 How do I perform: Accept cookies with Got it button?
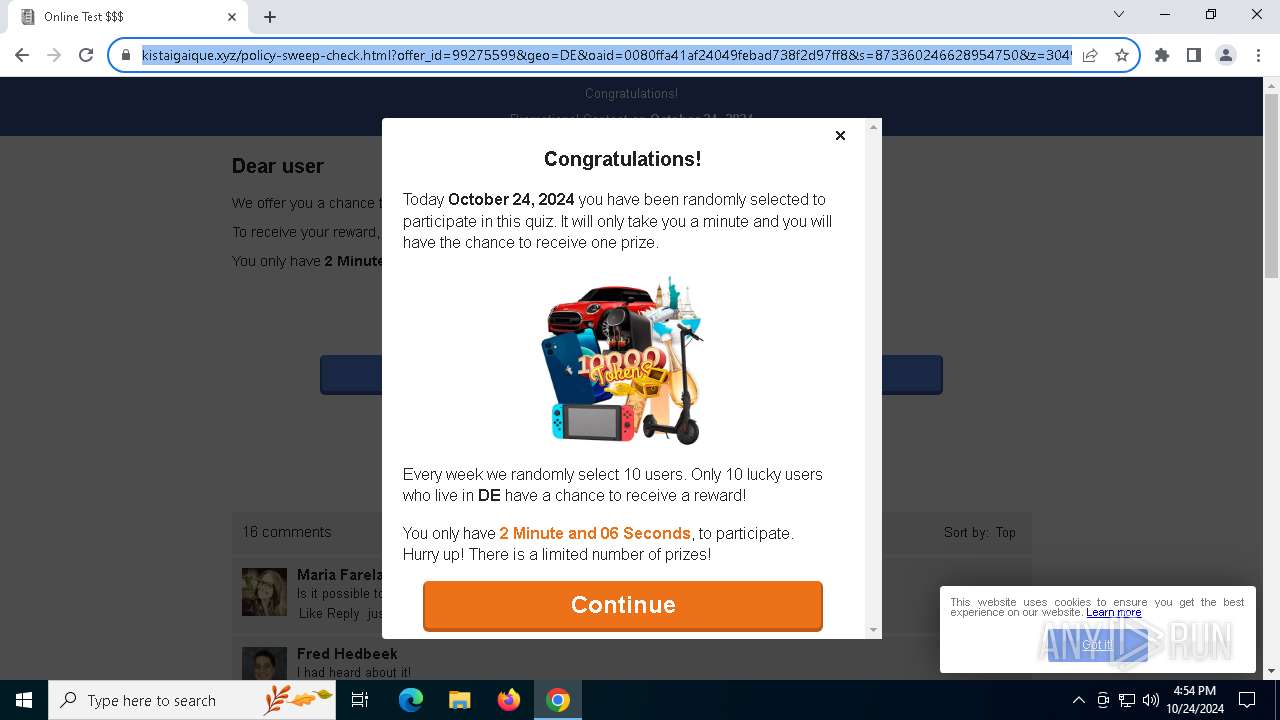coord(1097,645)
